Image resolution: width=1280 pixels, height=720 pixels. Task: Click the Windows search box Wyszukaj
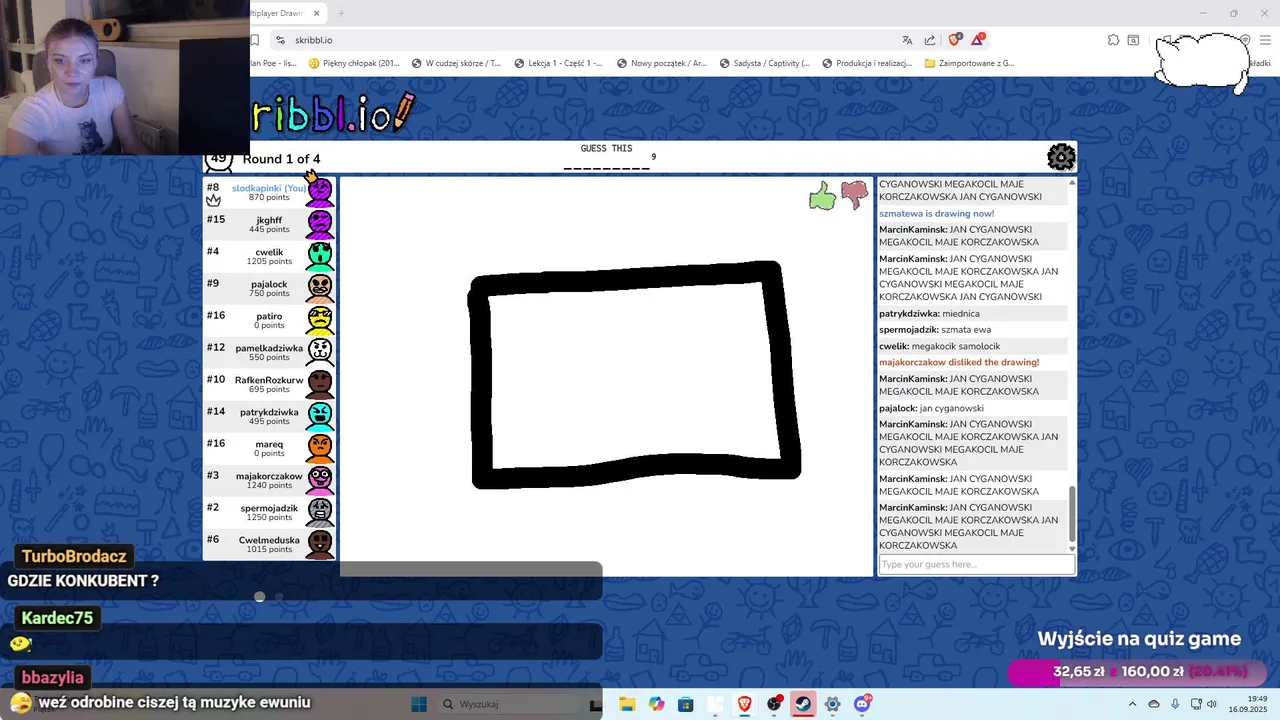510,704
